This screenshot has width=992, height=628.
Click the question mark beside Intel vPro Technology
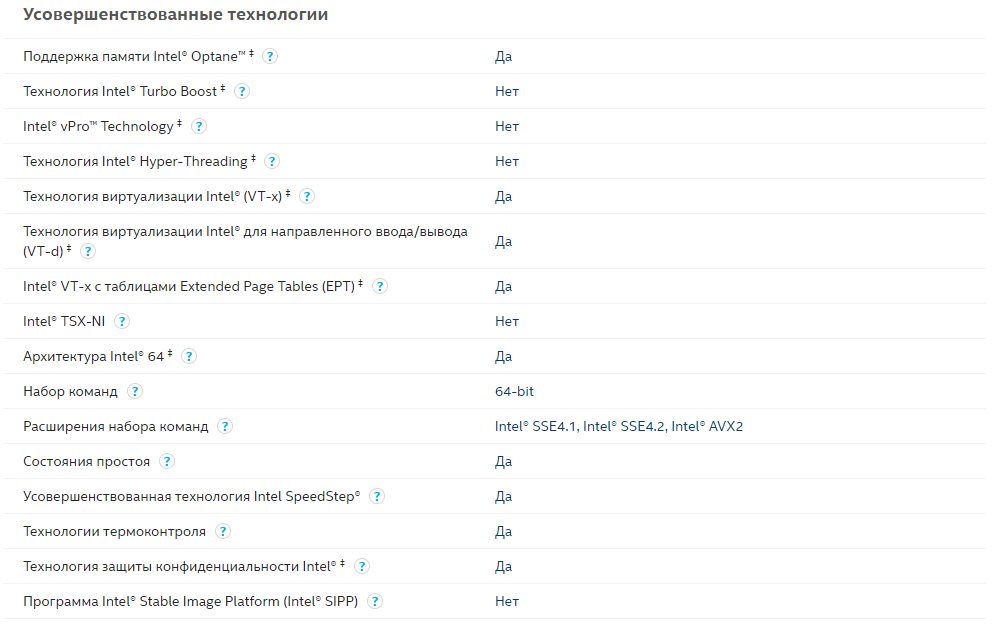(x=199, y=126)
